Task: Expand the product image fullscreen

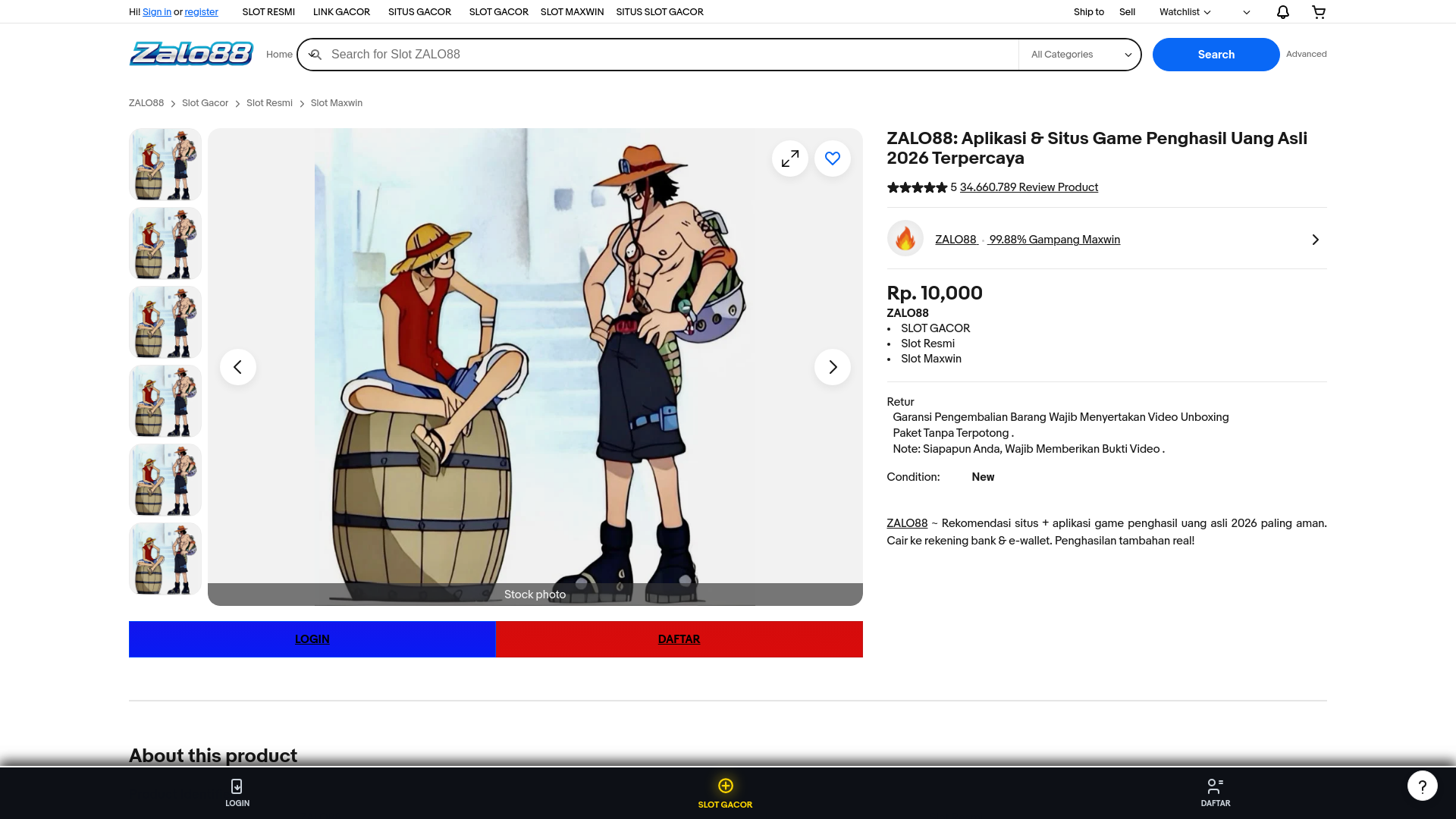Action: coord(790,158)
